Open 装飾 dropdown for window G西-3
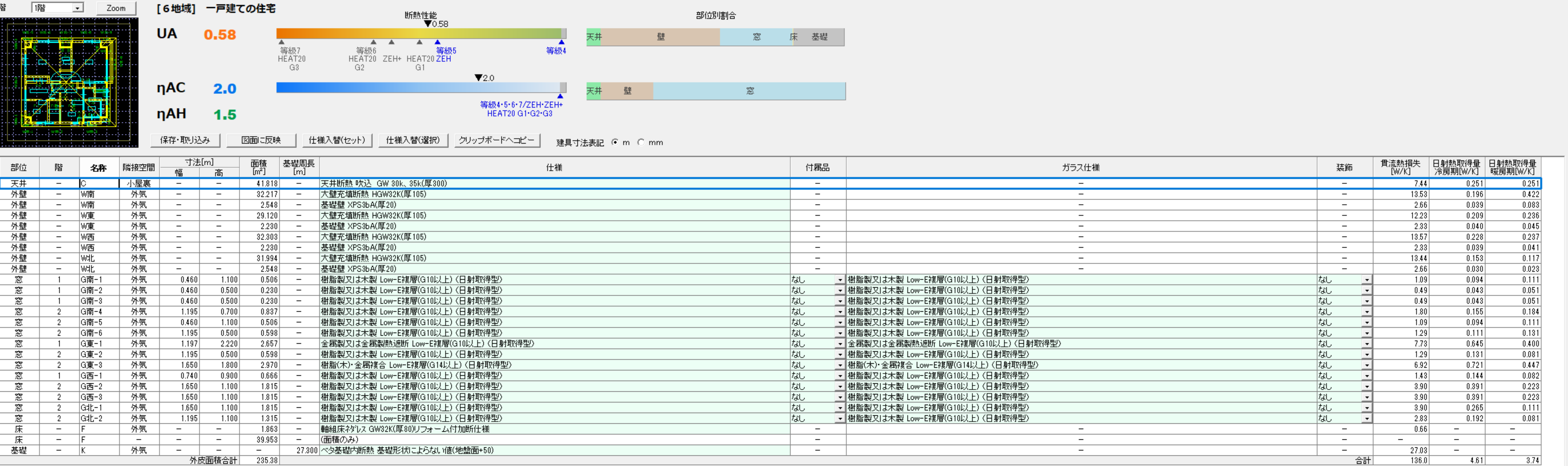Viewport: 1568px width, 466px height. tap(1367, 397)
